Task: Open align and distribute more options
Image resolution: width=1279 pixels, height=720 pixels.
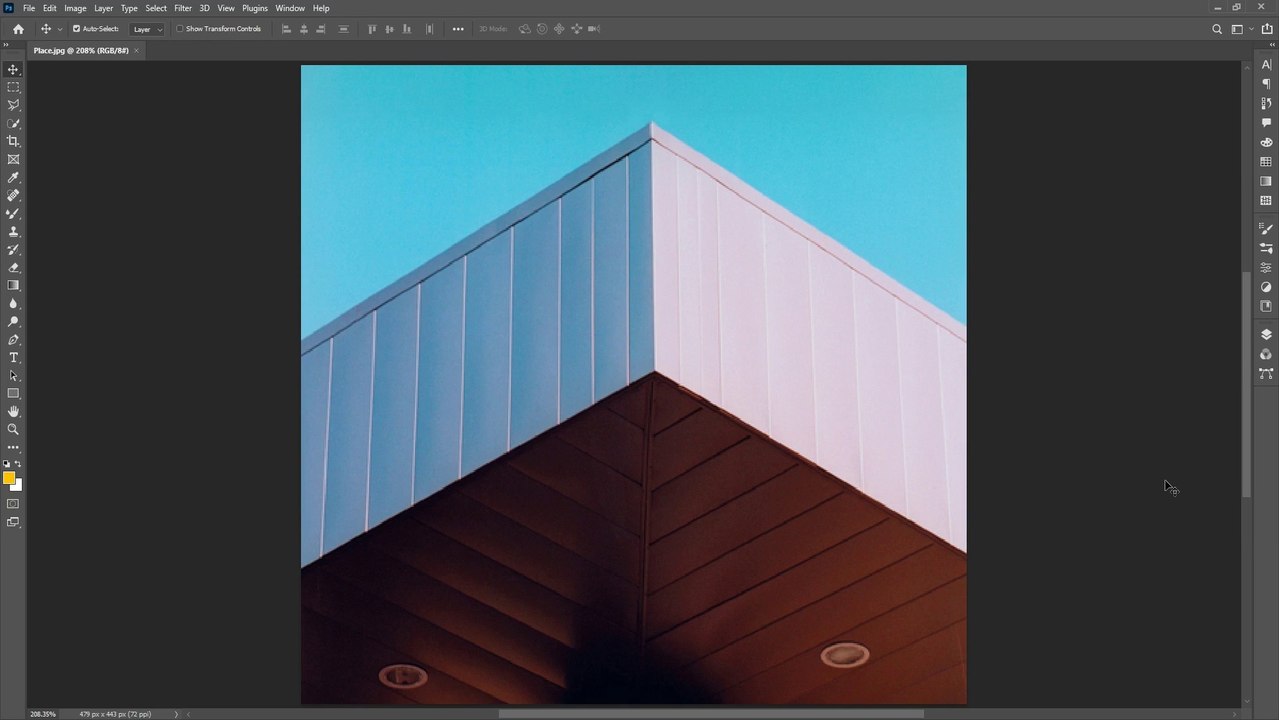Action: pos(458,29)
